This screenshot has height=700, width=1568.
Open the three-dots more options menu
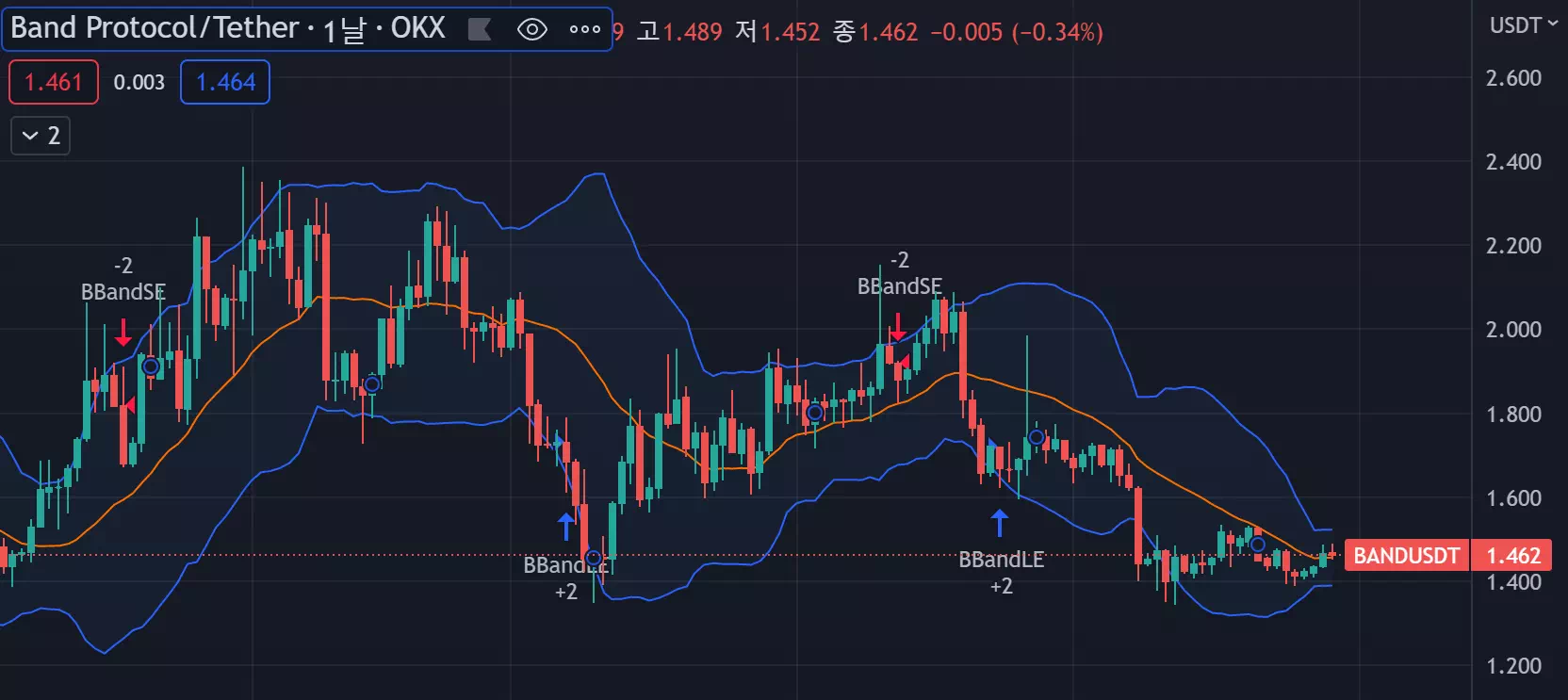tap(585, 29)
